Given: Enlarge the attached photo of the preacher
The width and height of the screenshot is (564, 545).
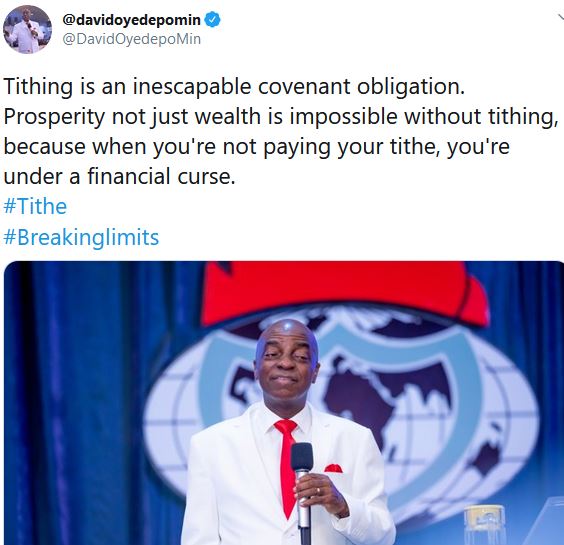Looking at the screenshot, I should click(284, 403).
